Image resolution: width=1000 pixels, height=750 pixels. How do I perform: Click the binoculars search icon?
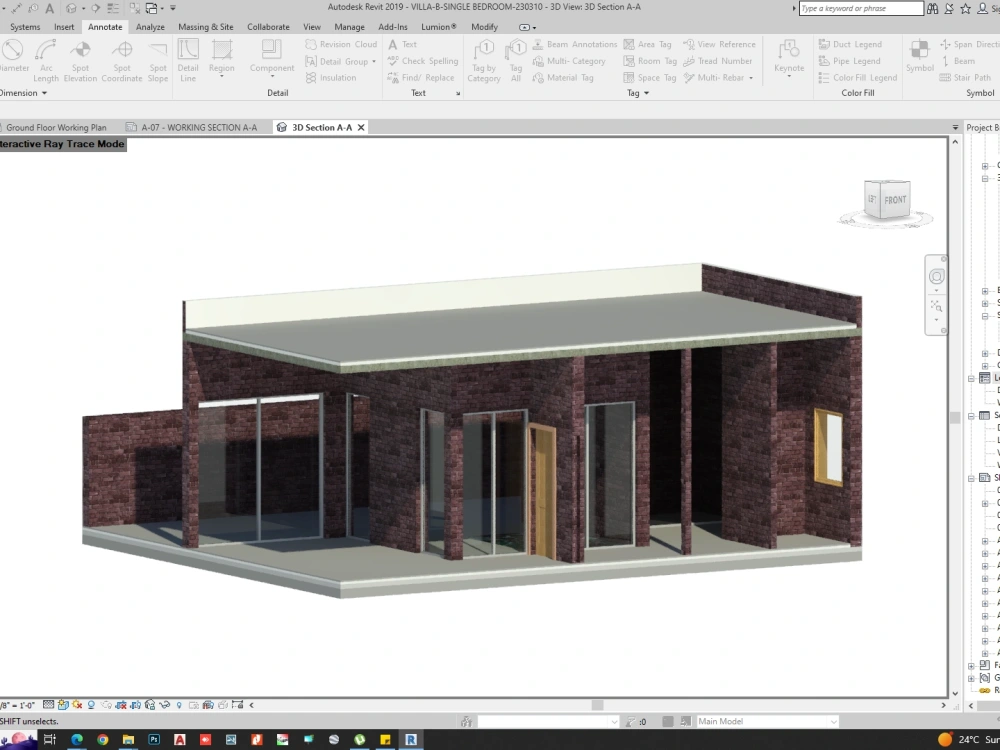click(x=932, y=8)
